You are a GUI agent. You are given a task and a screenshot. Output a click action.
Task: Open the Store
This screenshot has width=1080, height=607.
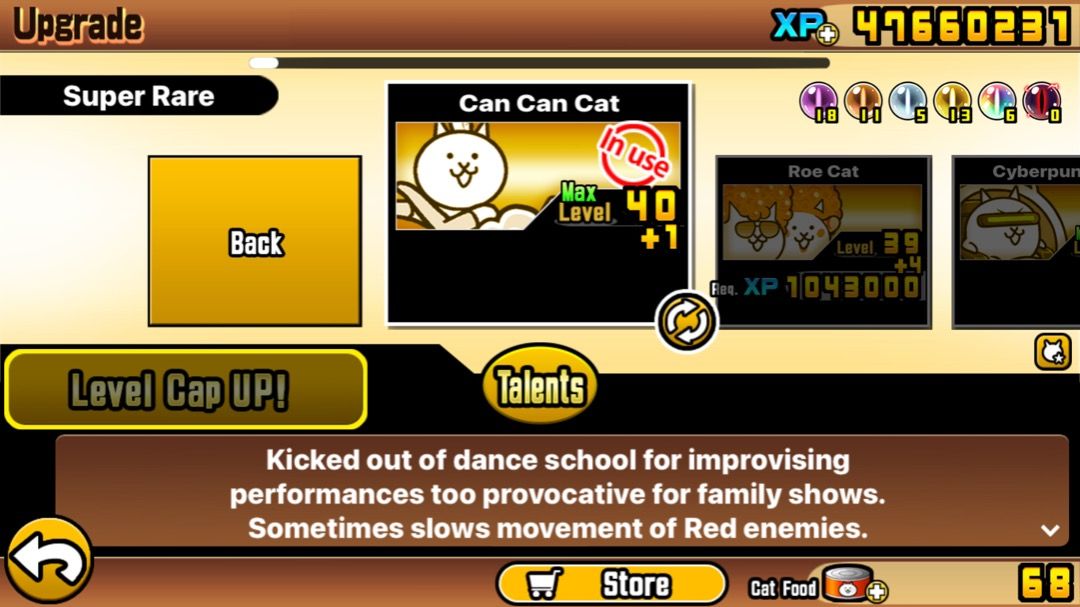click(x=612, y=584)
